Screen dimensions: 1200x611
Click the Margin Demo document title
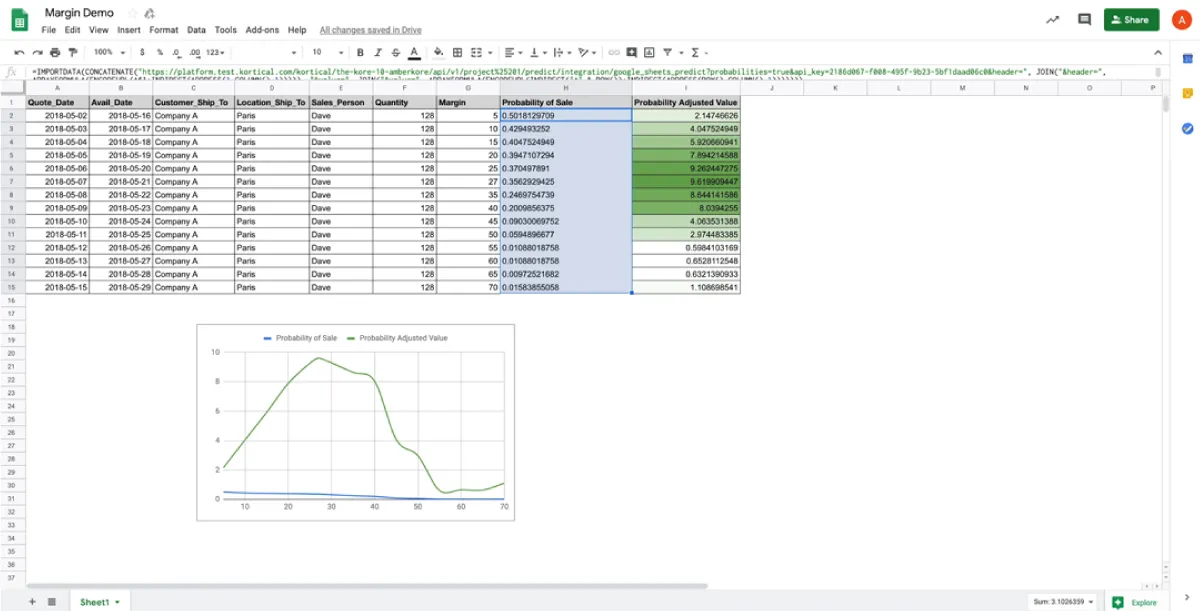[79, 13]
